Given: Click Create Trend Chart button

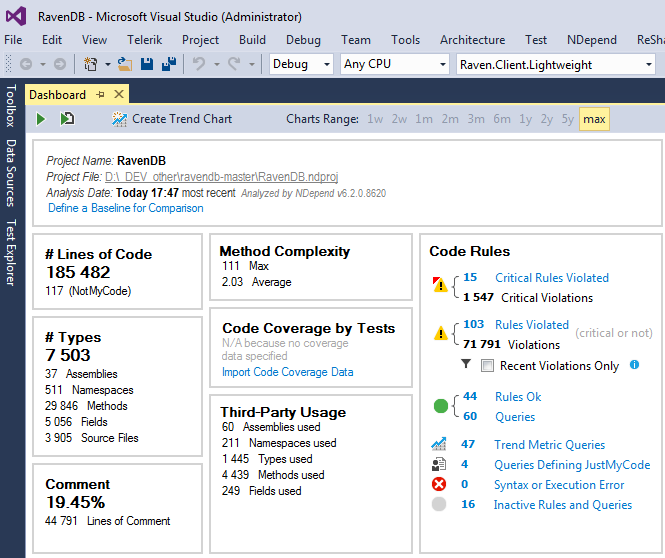Looking at the screenshot, I should click(x=172, y=119).
